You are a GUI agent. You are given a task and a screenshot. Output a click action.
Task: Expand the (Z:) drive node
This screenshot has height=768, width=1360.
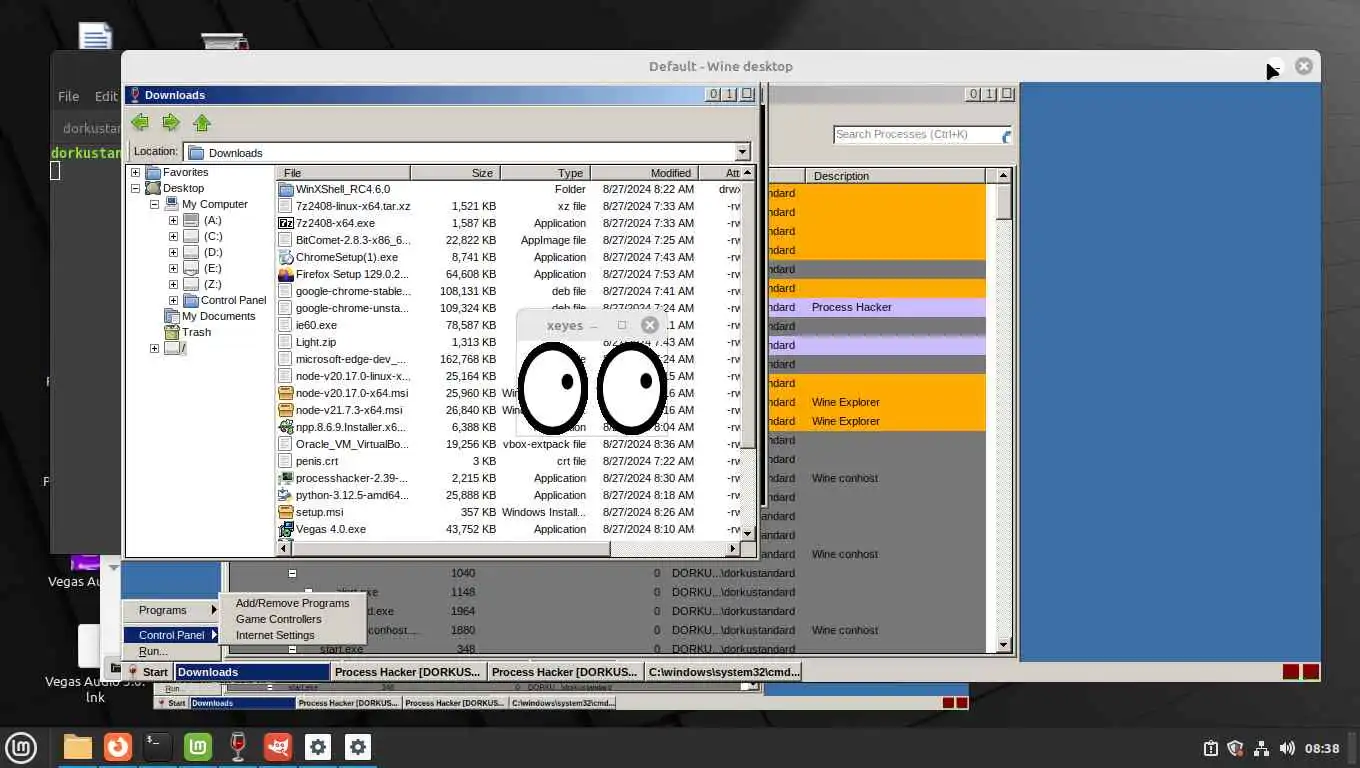(x=173, y=284)
